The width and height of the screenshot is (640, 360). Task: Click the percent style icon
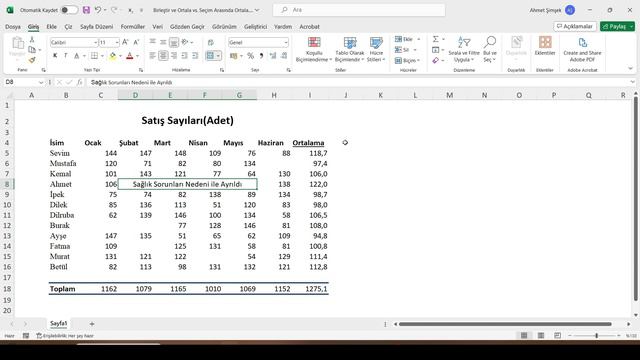point(250,56)
